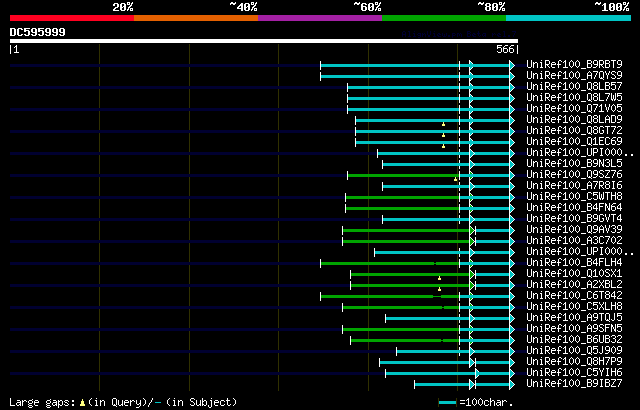Open hit UniRef100_A7R8I6
This screenshot has height=410, width=640.
[x=574, y=185]
